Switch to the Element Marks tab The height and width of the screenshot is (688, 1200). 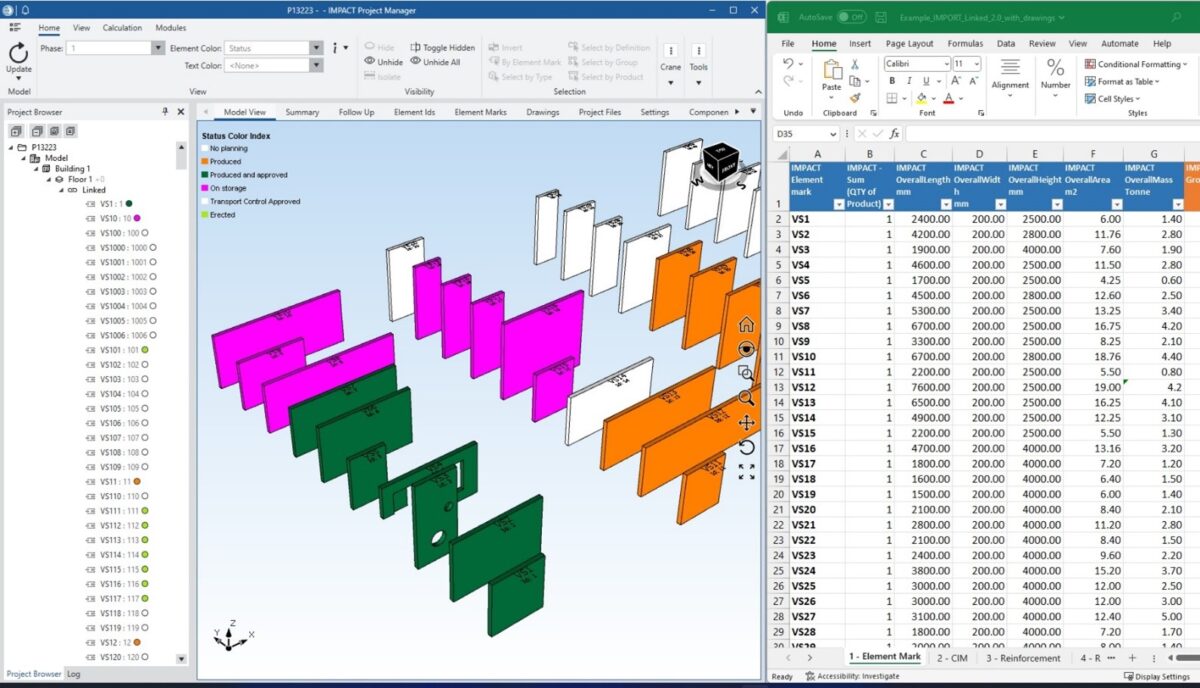482,112
